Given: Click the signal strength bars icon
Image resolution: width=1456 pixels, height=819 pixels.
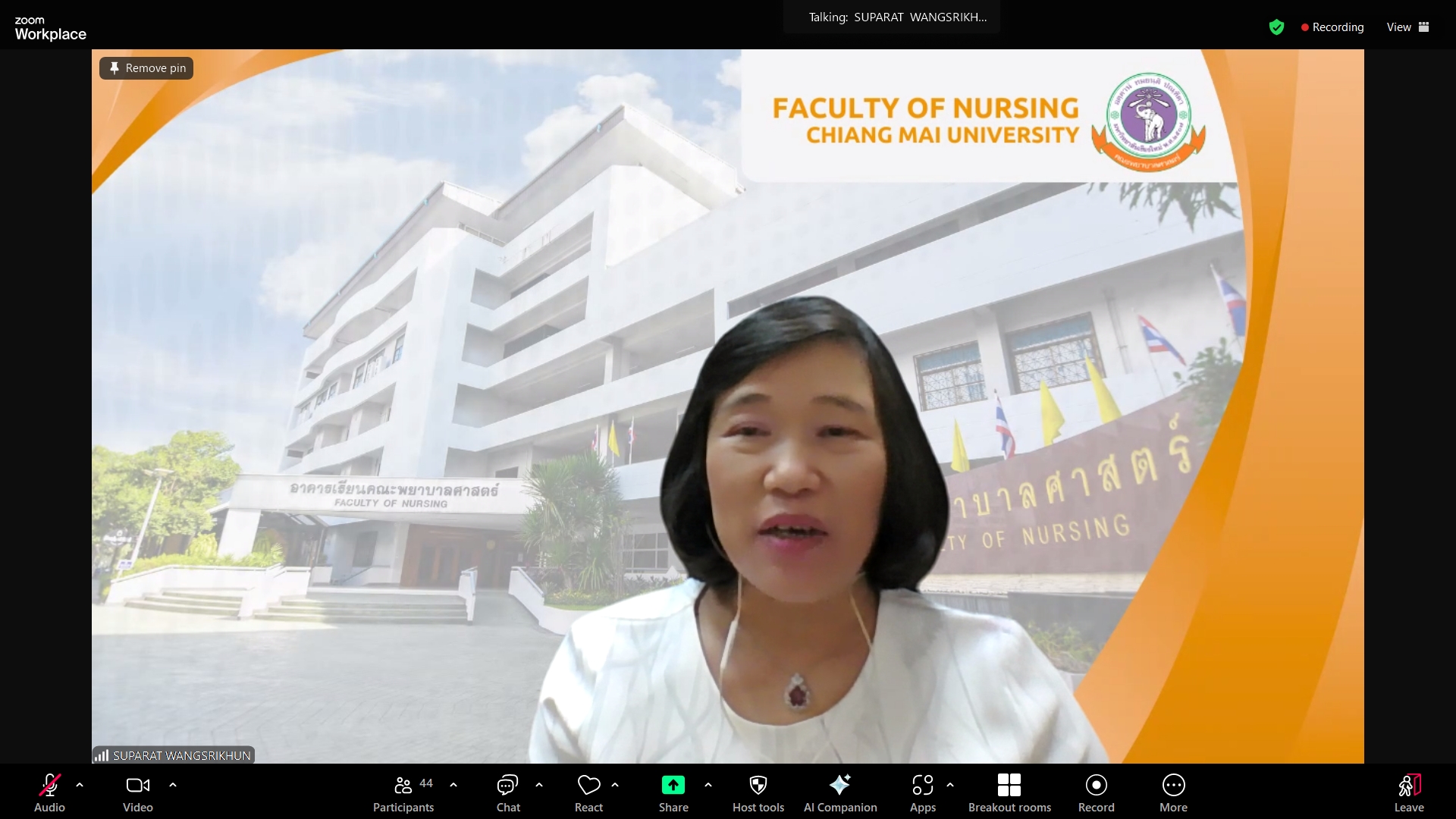Looking at the screenshot, I should [102, 755].
